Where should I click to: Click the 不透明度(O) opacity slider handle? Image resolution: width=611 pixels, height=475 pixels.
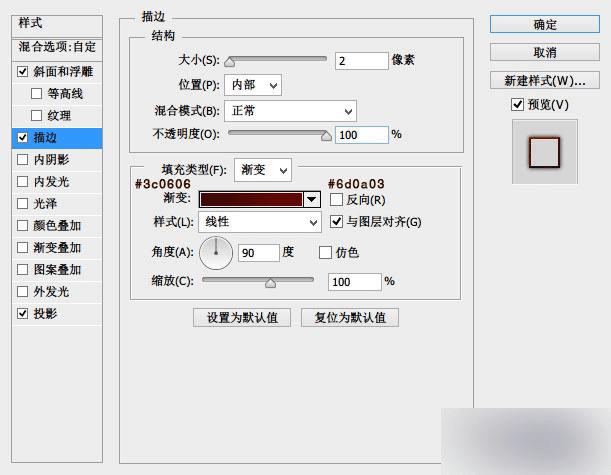(326, 136)
